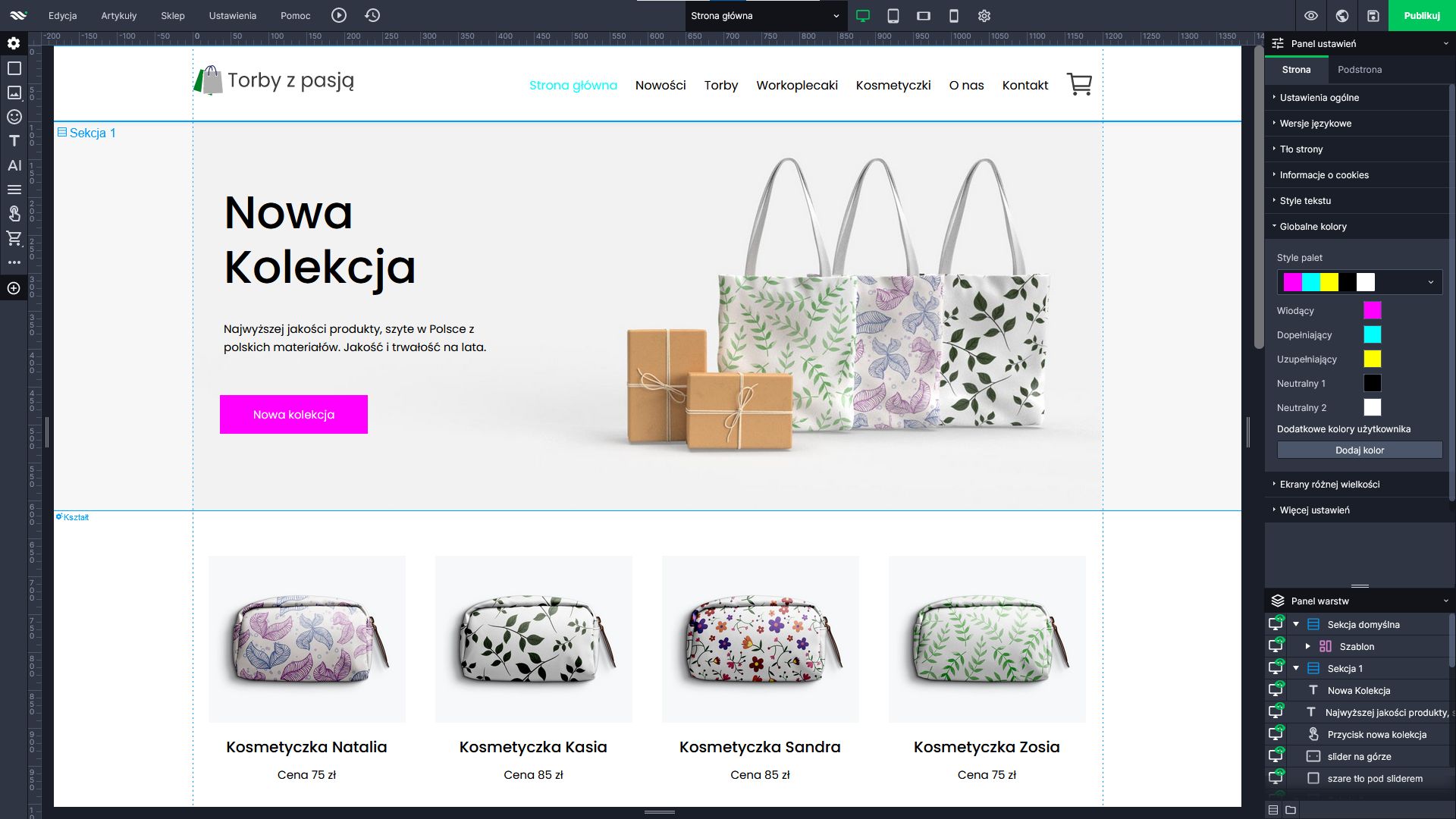
Task: Select the shape rectangle tool
Action: 14,68
